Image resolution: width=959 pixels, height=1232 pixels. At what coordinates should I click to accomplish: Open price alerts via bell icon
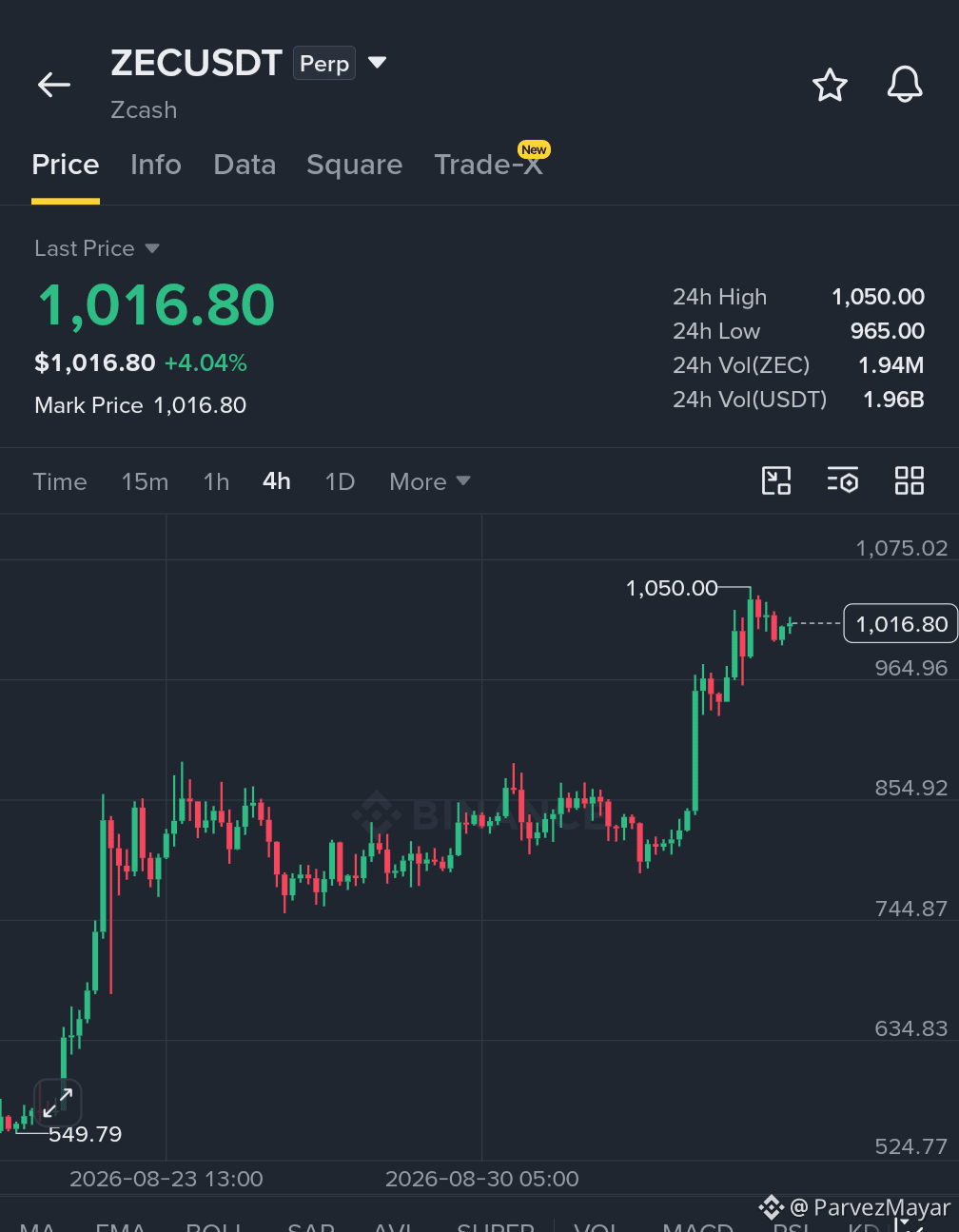click(x=905, y=85)
